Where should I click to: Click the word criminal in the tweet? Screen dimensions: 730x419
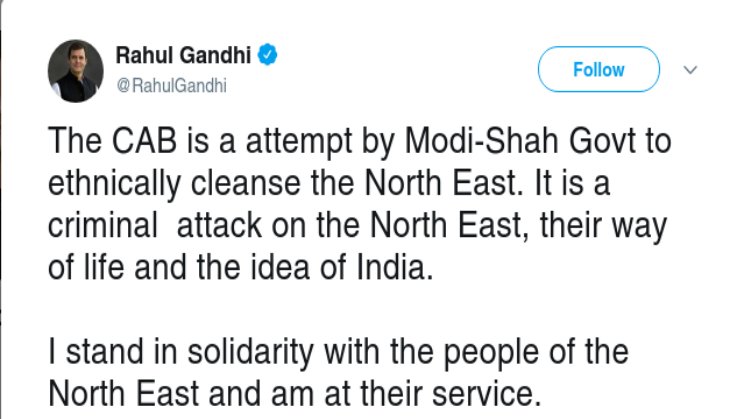pos(103,225)
